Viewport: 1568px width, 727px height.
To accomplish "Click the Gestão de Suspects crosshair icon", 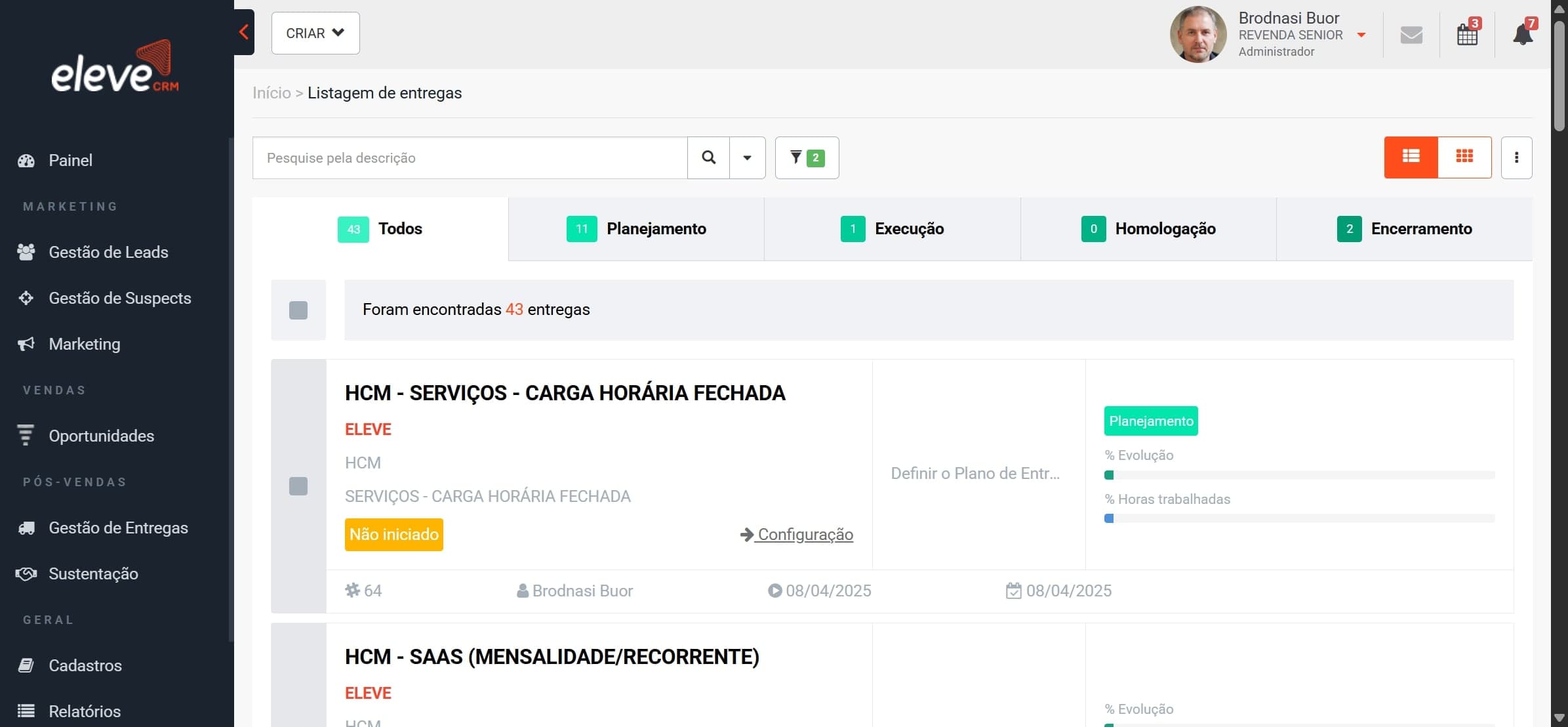I will pyautogui.click(x=26, y=298).
